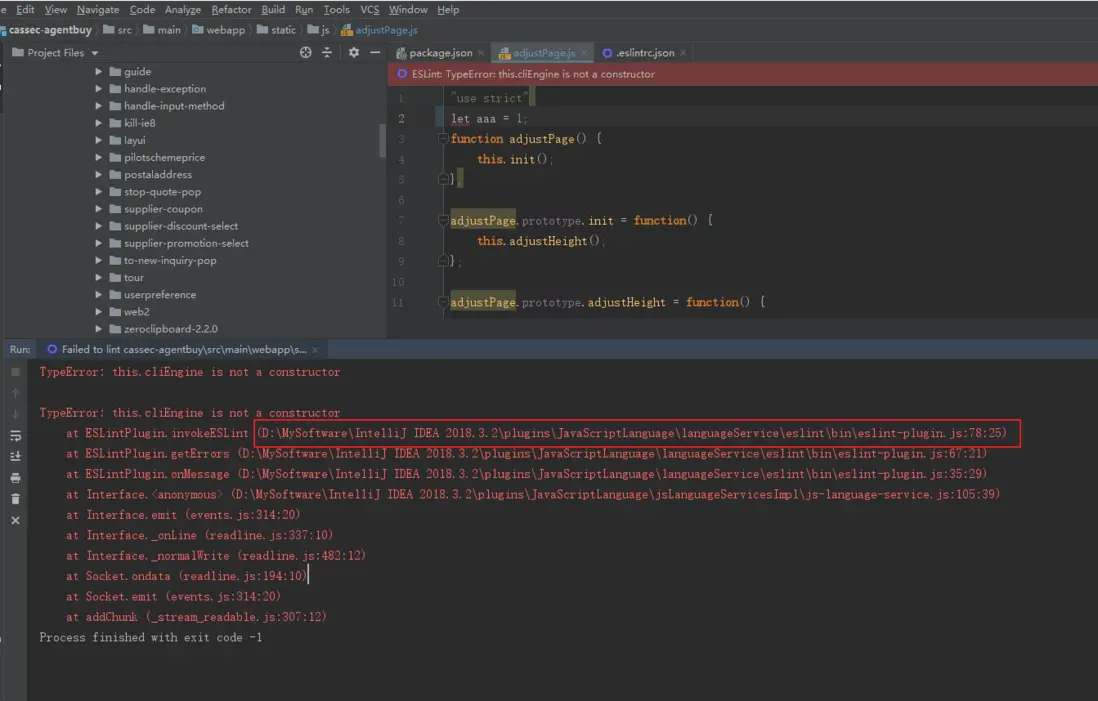Collapse the adjustPage function fold marker
The width and height of the screenshot is (1098, 701).
(x=444, y=139)
